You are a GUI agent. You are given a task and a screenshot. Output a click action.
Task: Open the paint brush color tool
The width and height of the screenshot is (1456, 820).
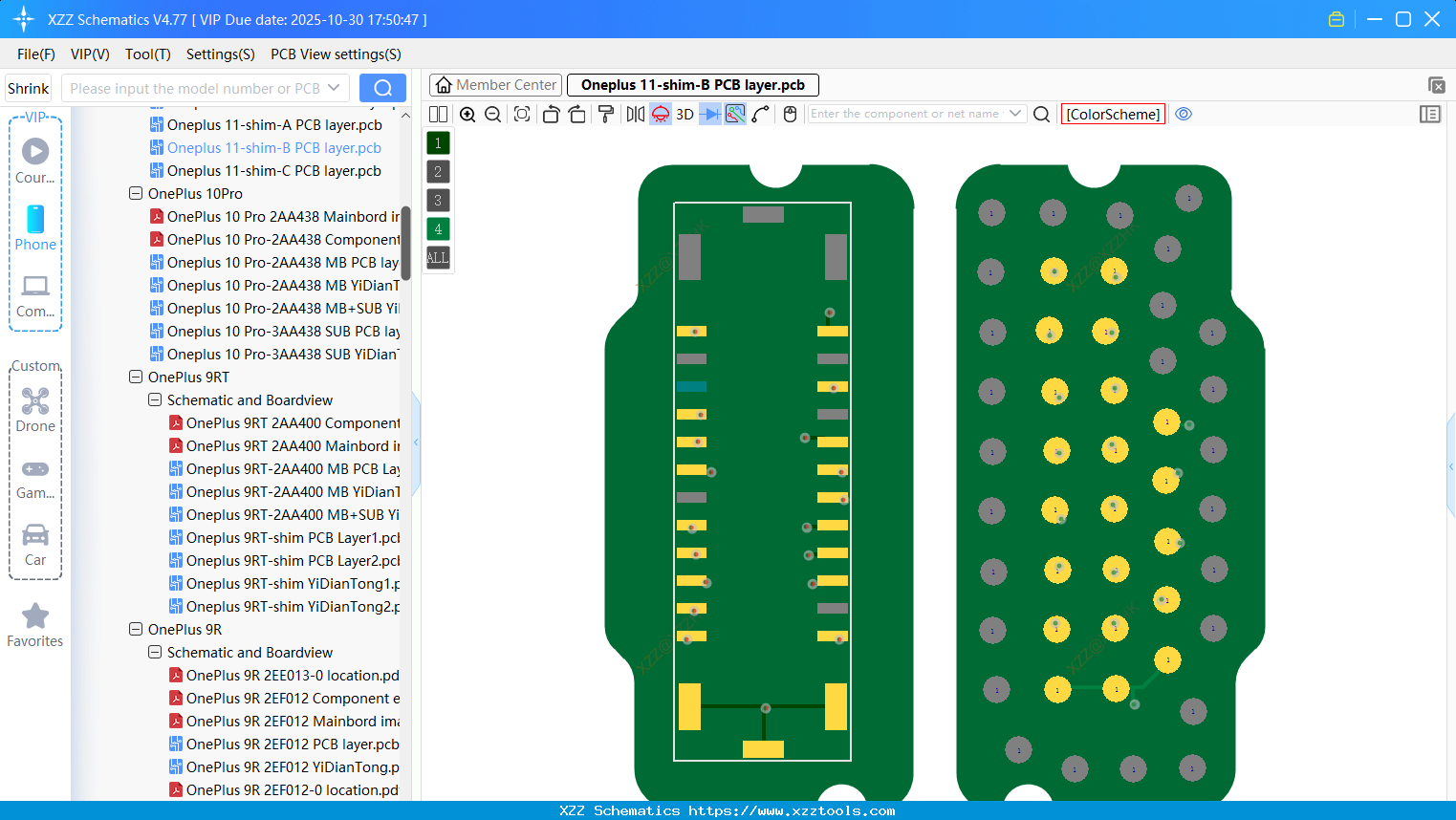pyautogui.click(x=605, y=114)
